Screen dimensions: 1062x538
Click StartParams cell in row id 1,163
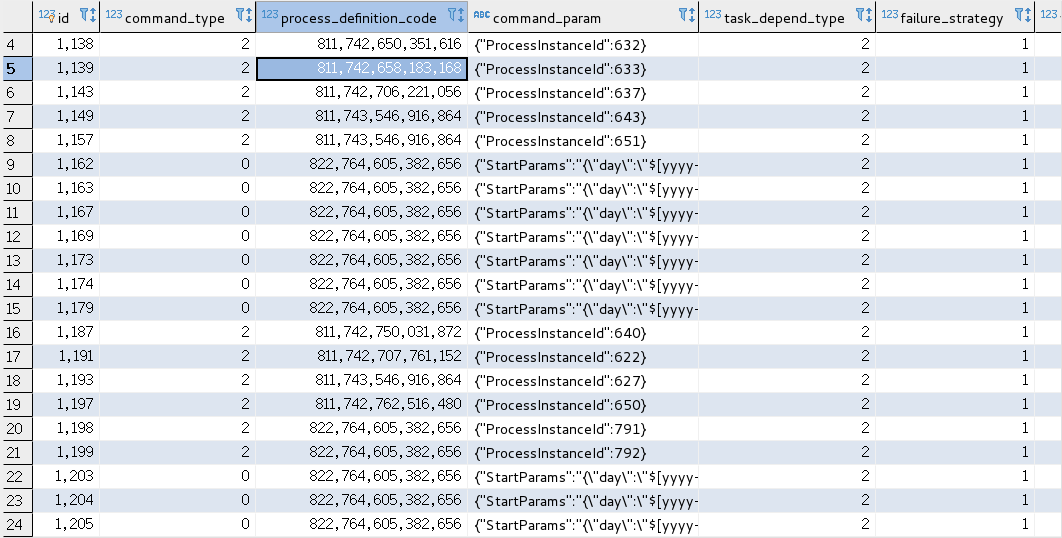583,188
